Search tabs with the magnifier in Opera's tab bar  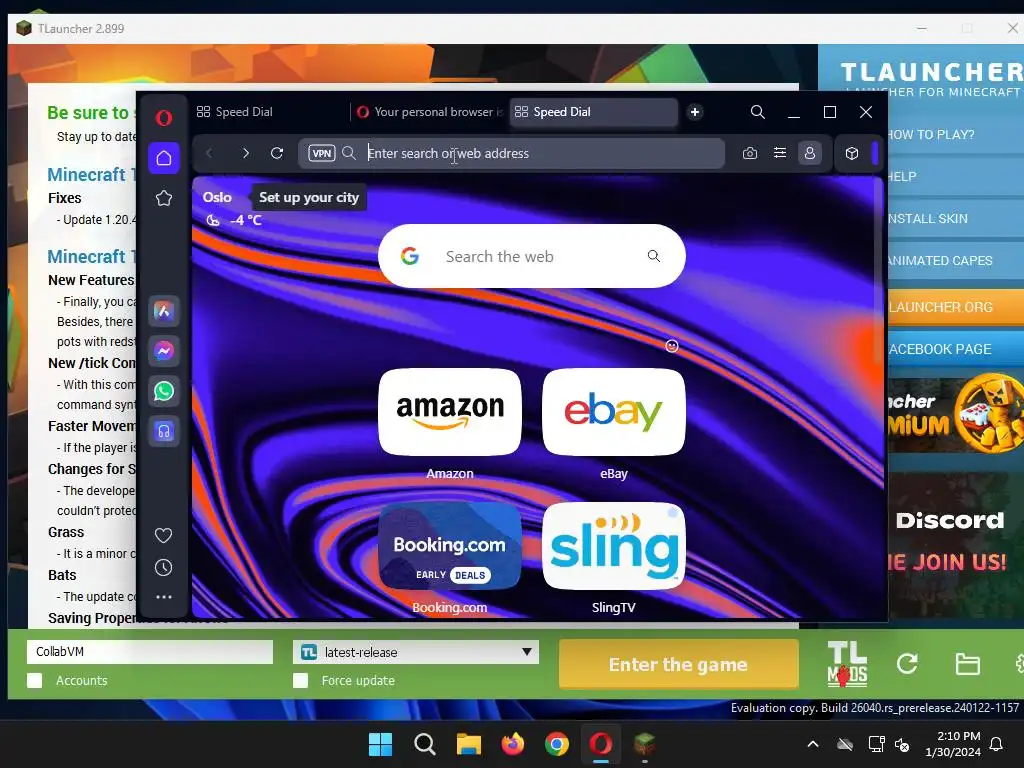coord(758,112)
